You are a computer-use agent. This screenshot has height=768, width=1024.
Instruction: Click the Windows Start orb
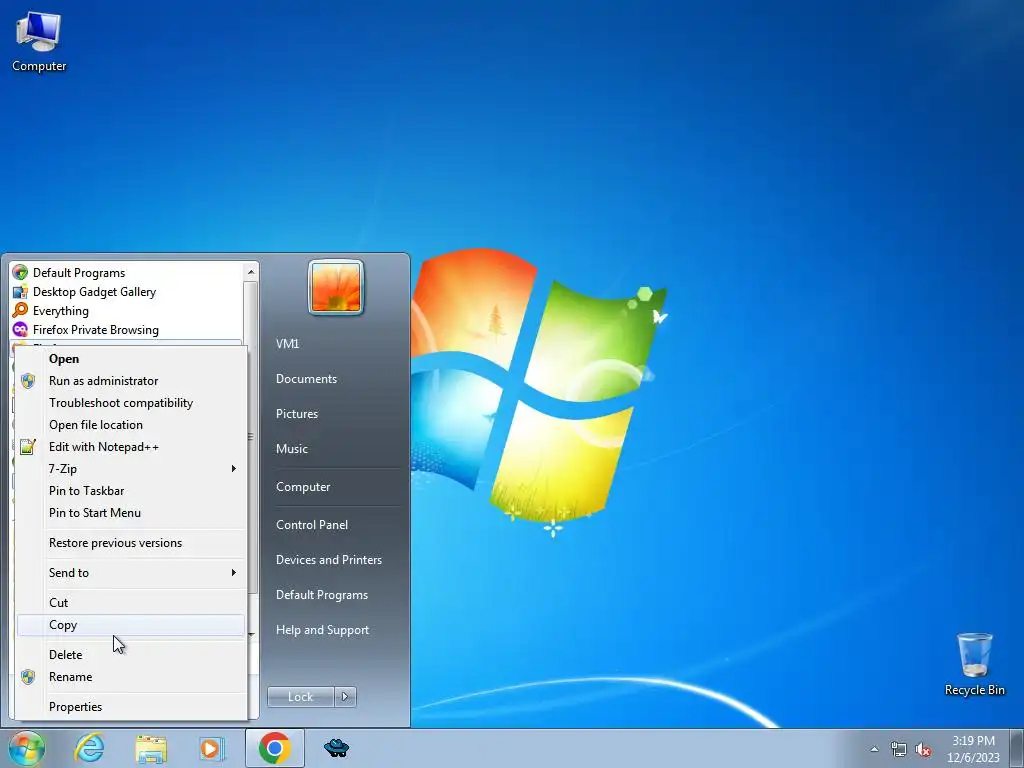[x=27, y=748]
